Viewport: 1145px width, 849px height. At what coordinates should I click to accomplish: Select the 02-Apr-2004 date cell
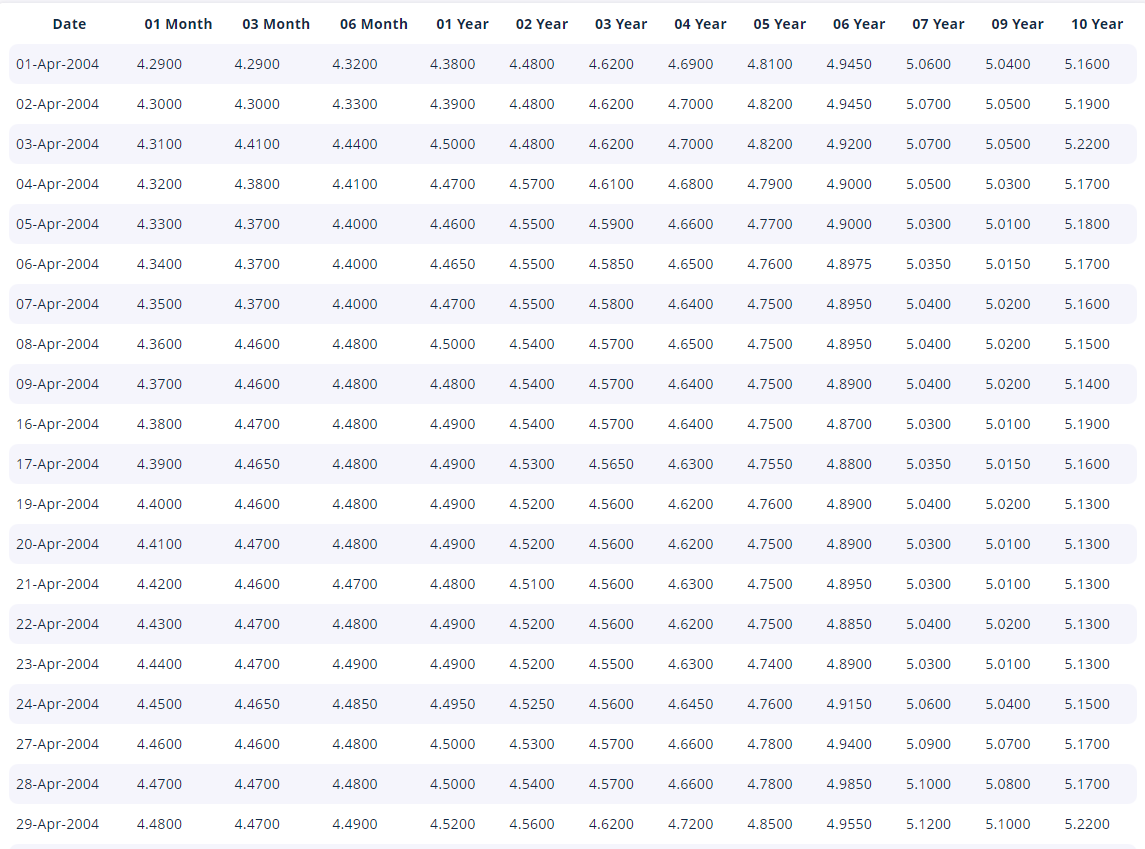tap(58, 104)
